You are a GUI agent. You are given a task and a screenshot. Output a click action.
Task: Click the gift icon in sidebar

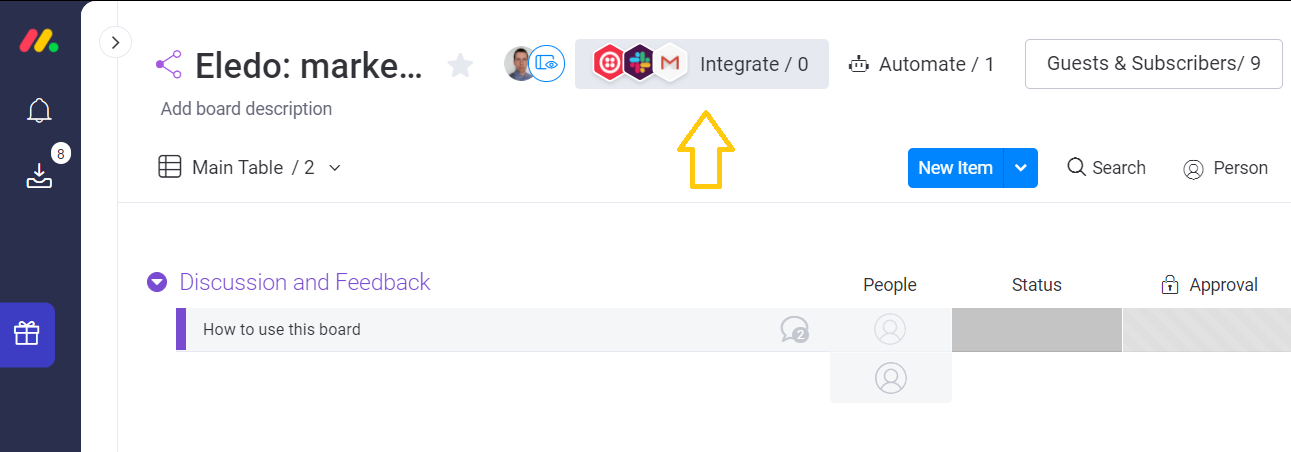tap(27, 334)
